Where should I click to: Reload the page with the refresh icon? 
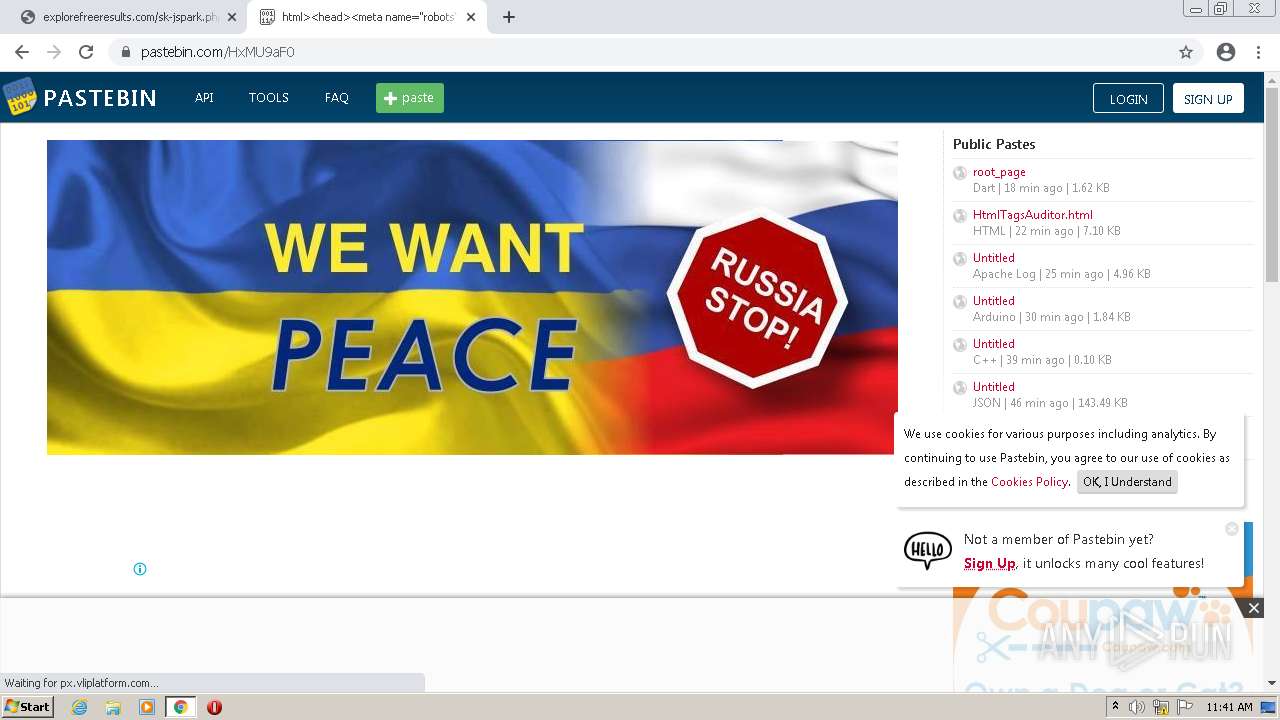click(x=86, y=52)
